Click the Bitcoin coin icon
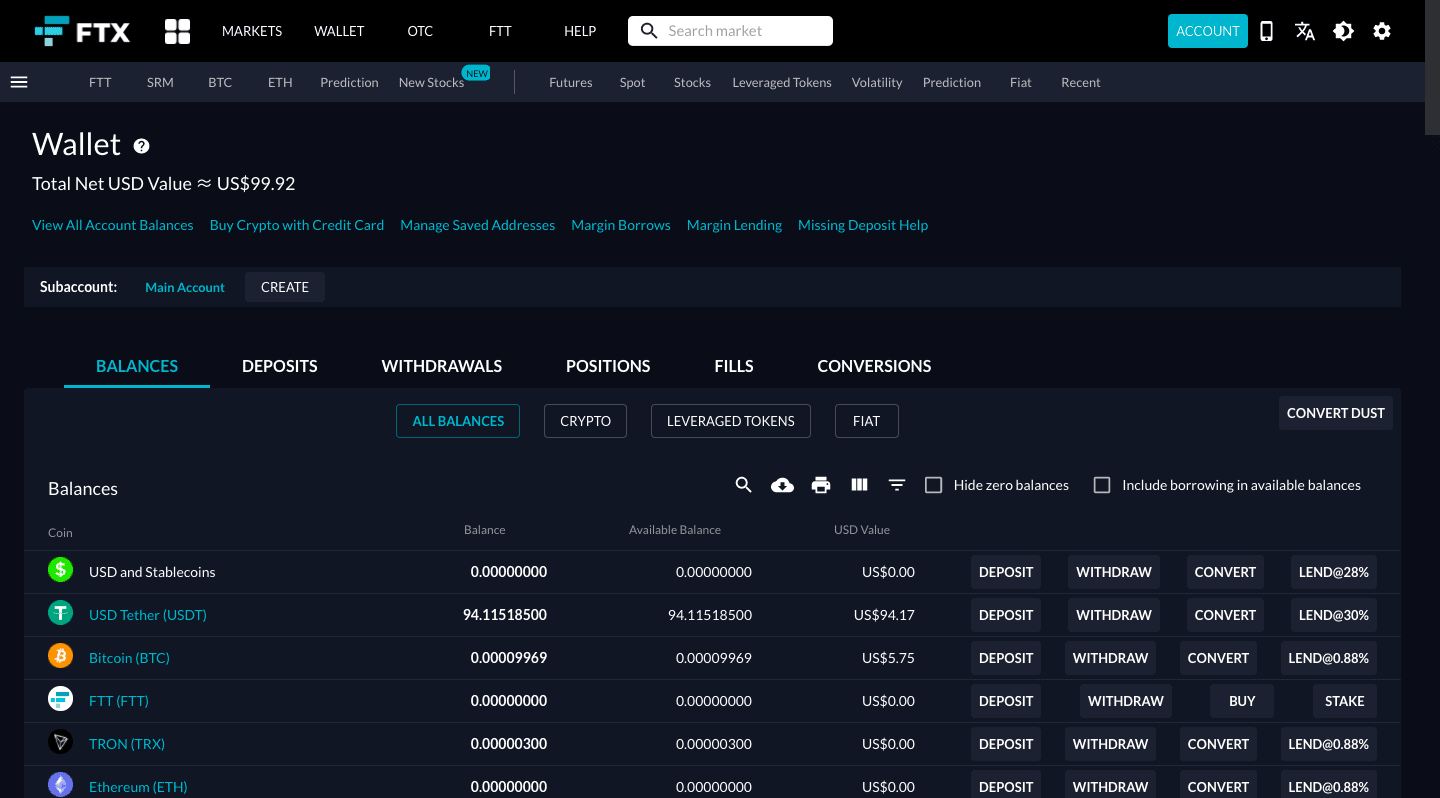The height and width of the screenshot is (798, 1440). [x=61, y=656]
